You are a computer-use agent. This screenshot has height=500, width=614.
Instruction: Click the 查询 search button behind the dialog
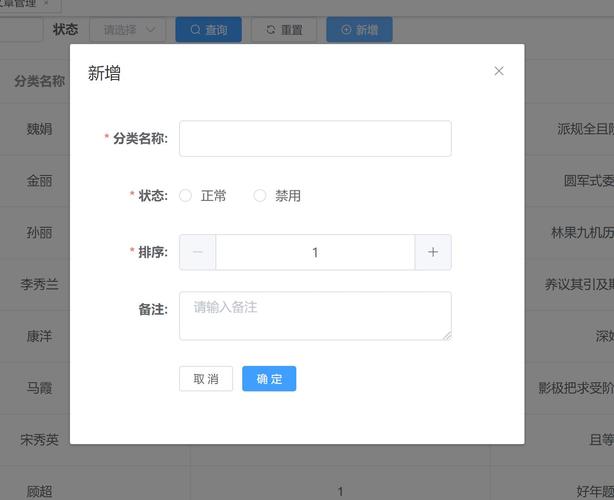tap(208, 30)
